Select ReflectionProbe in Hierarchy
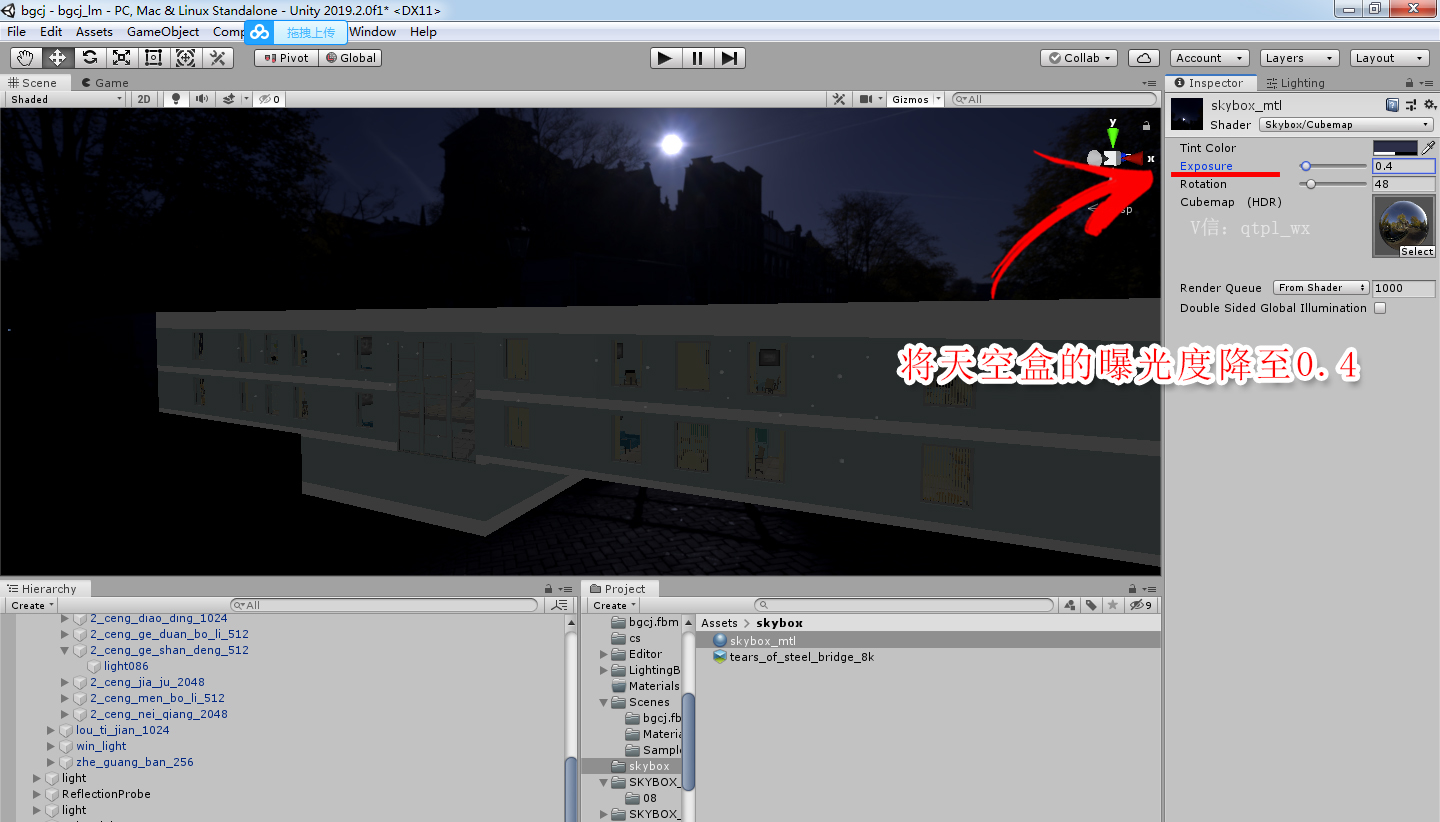Image resolution: width=1440 pixels, height=822 pixels. (106, 794)
